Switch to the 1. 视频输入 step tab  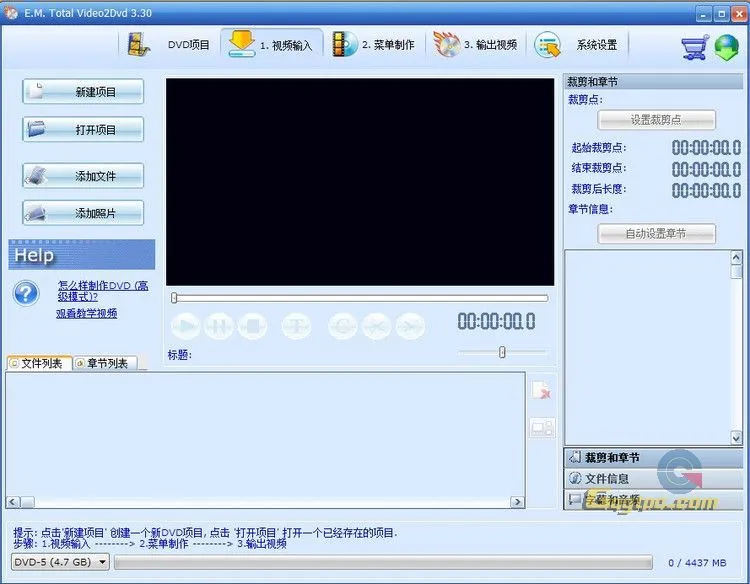(x=272, y=45)
